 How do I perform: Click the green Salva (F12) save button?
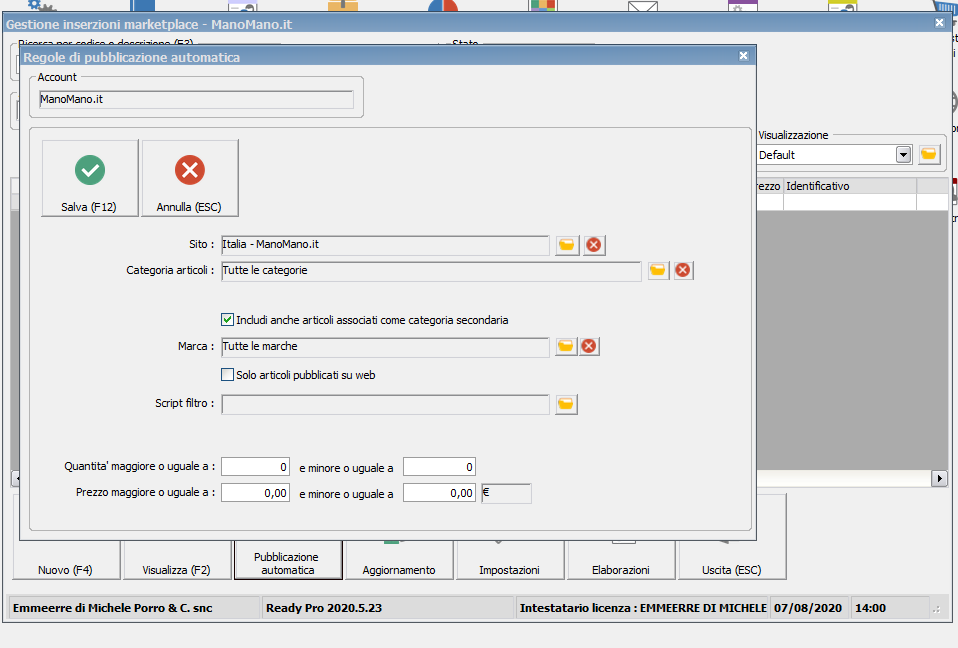(90, 178)
